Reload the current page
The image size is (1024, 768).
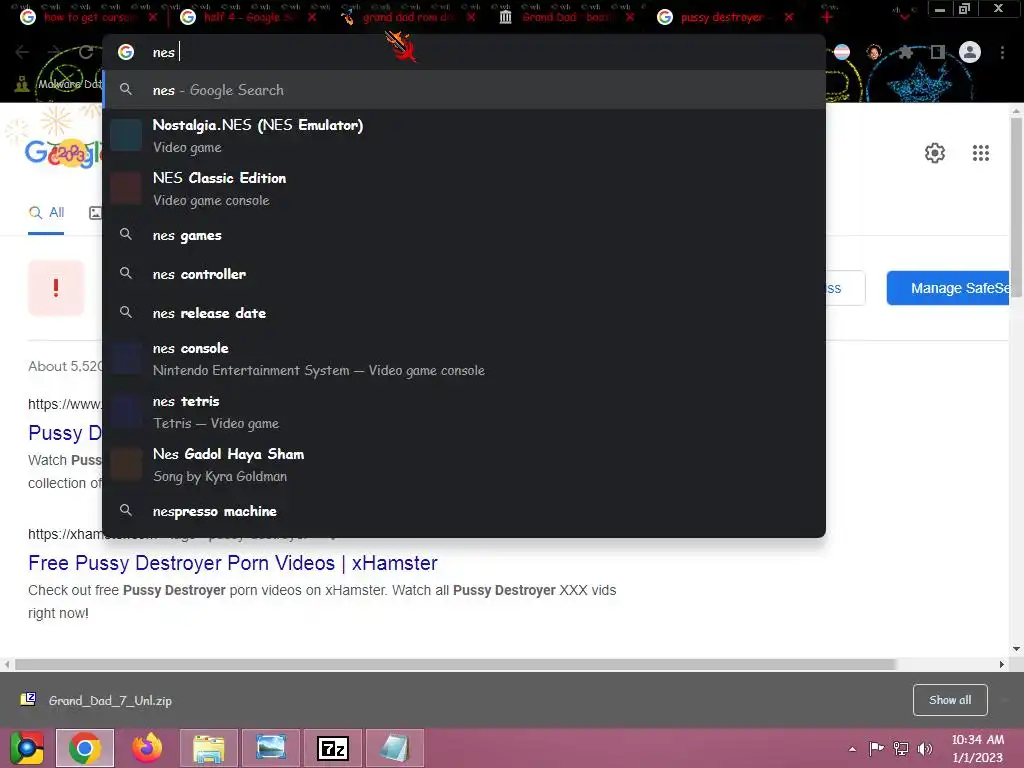pyautogui.click(x=86, y=52)
